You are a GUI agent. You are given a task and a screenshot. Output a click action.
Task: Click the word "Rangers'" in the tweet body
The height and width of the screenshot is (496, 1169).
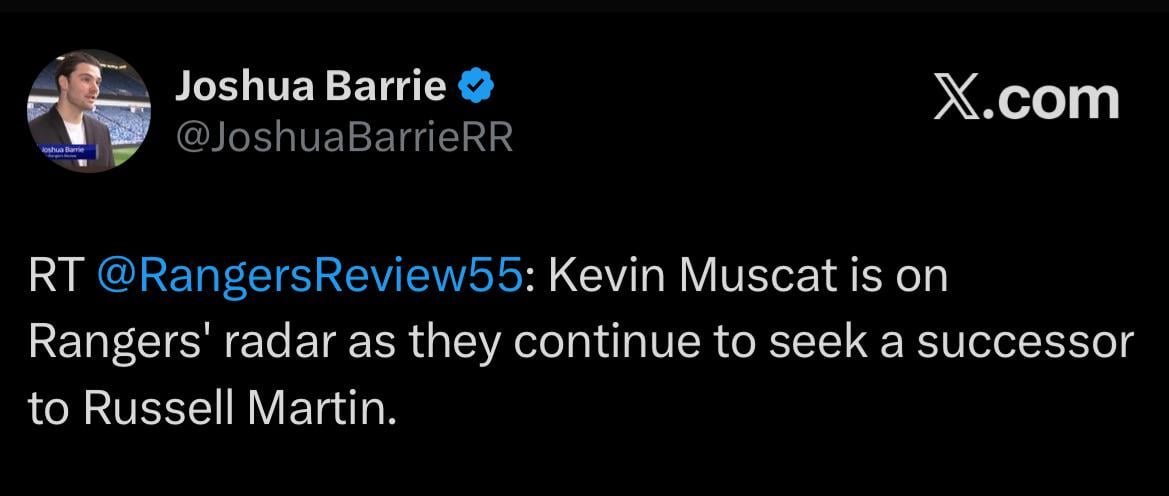pyautogui.click(x=100, y=343)
